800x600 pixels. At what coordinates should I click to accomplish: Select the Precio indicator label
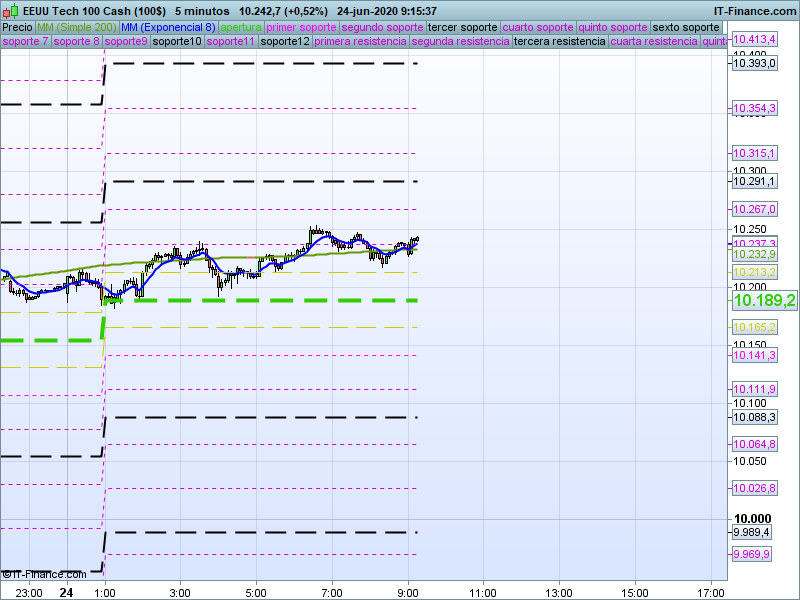tap(17, 27)
